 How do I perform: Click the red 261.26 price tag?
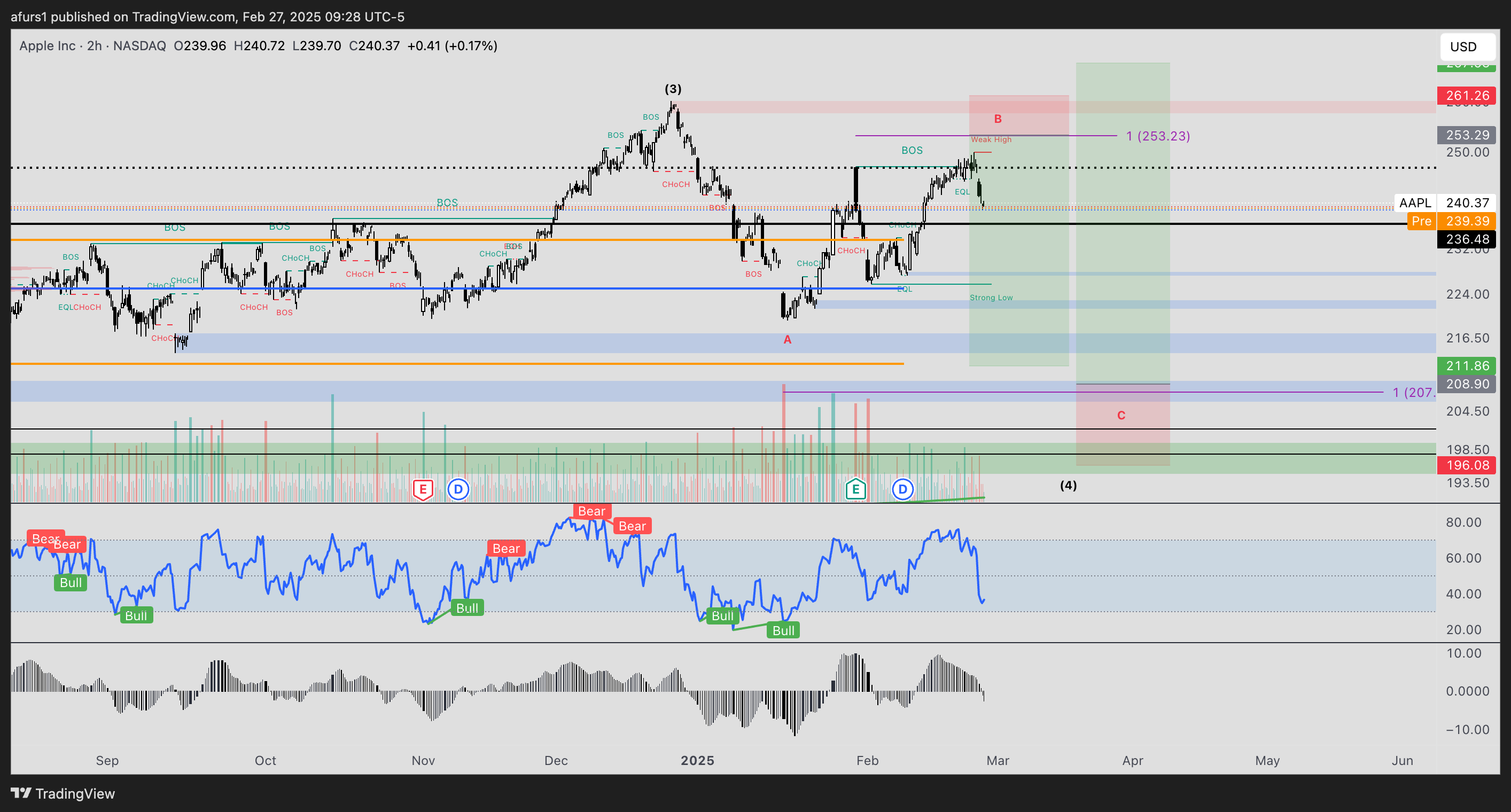pos(1467,96)
